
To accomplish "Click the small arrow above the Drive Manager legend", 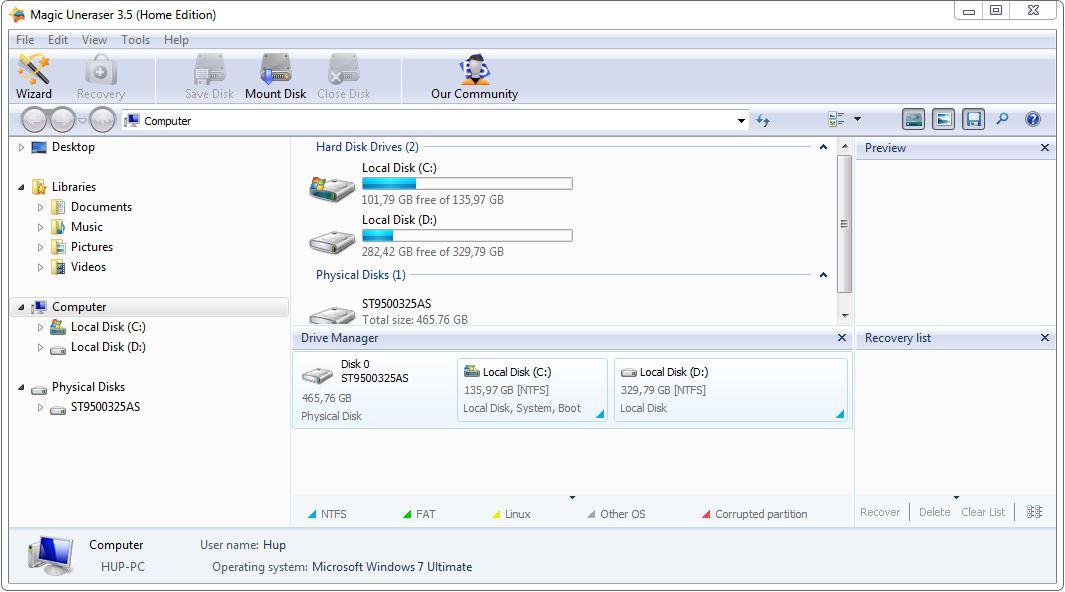I will (x=573, y=498).
